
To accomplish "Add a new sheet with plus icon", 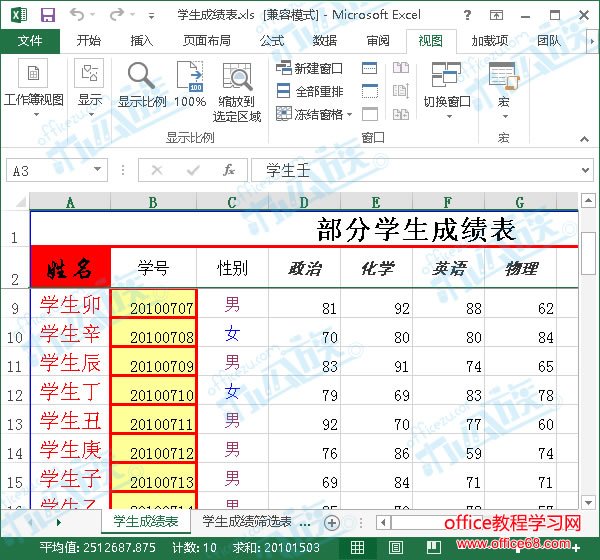I will (x=332, y=522).
